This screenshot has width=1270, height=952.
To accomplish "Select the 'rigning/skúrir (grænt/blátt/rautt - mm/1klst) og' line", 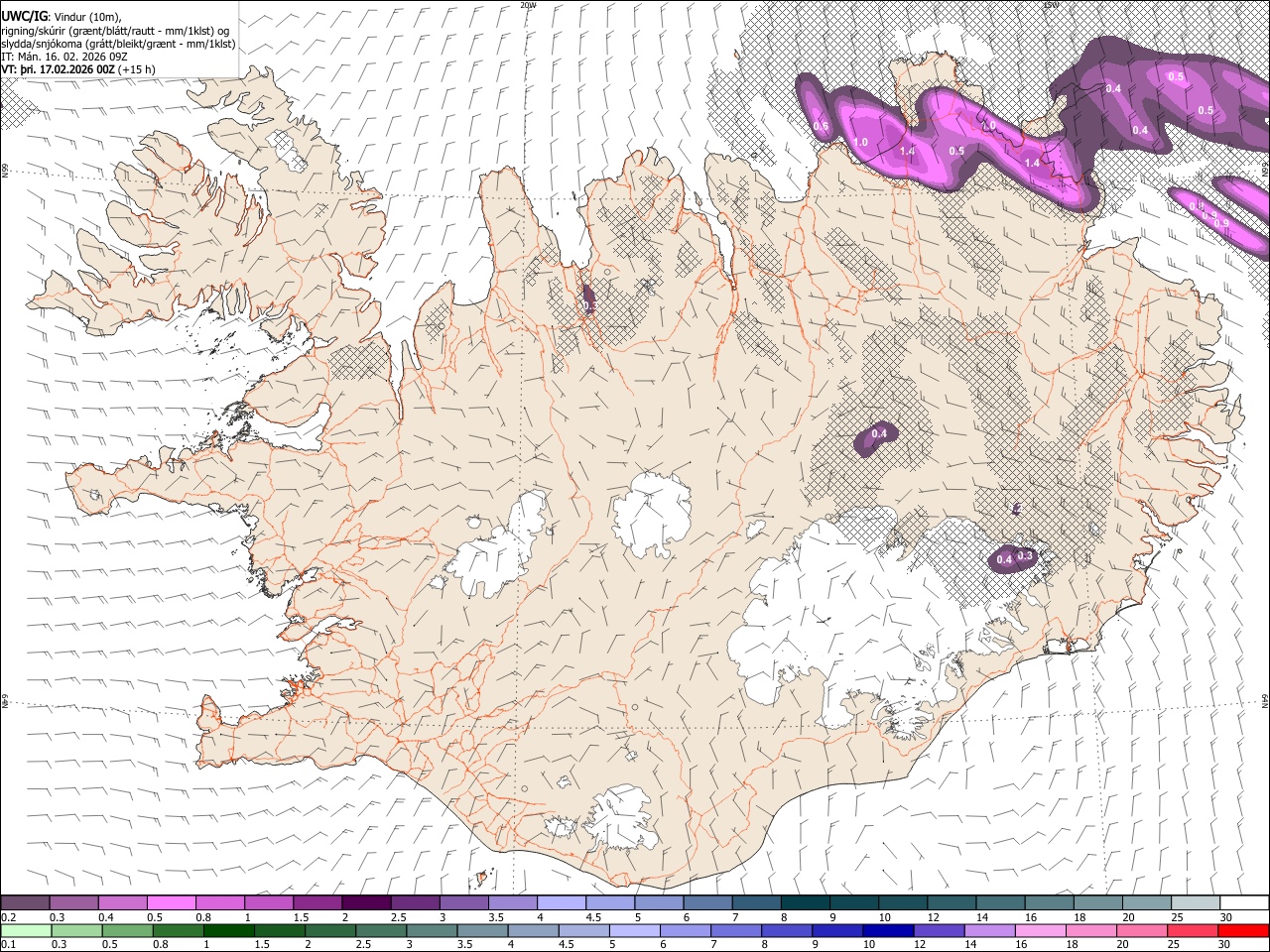I will point(115,31).
